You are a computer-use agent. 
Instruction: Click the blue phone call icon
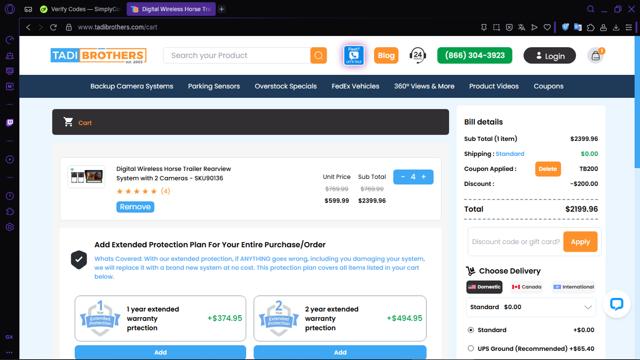[x=353, y=55]
